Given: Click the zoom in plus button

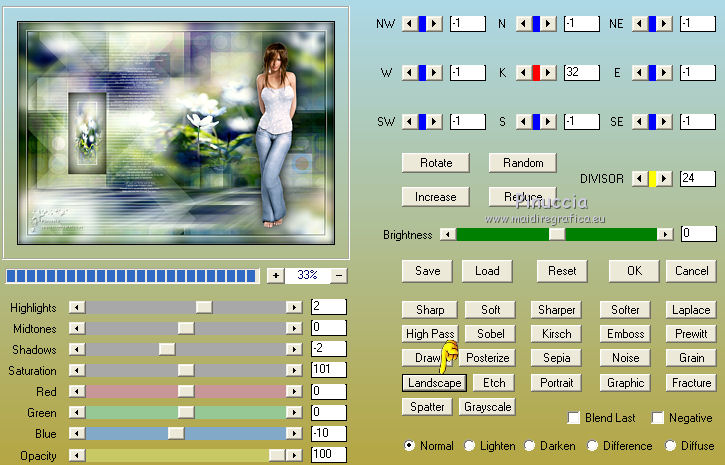Looking at the screenshot, I should point(275,275).
